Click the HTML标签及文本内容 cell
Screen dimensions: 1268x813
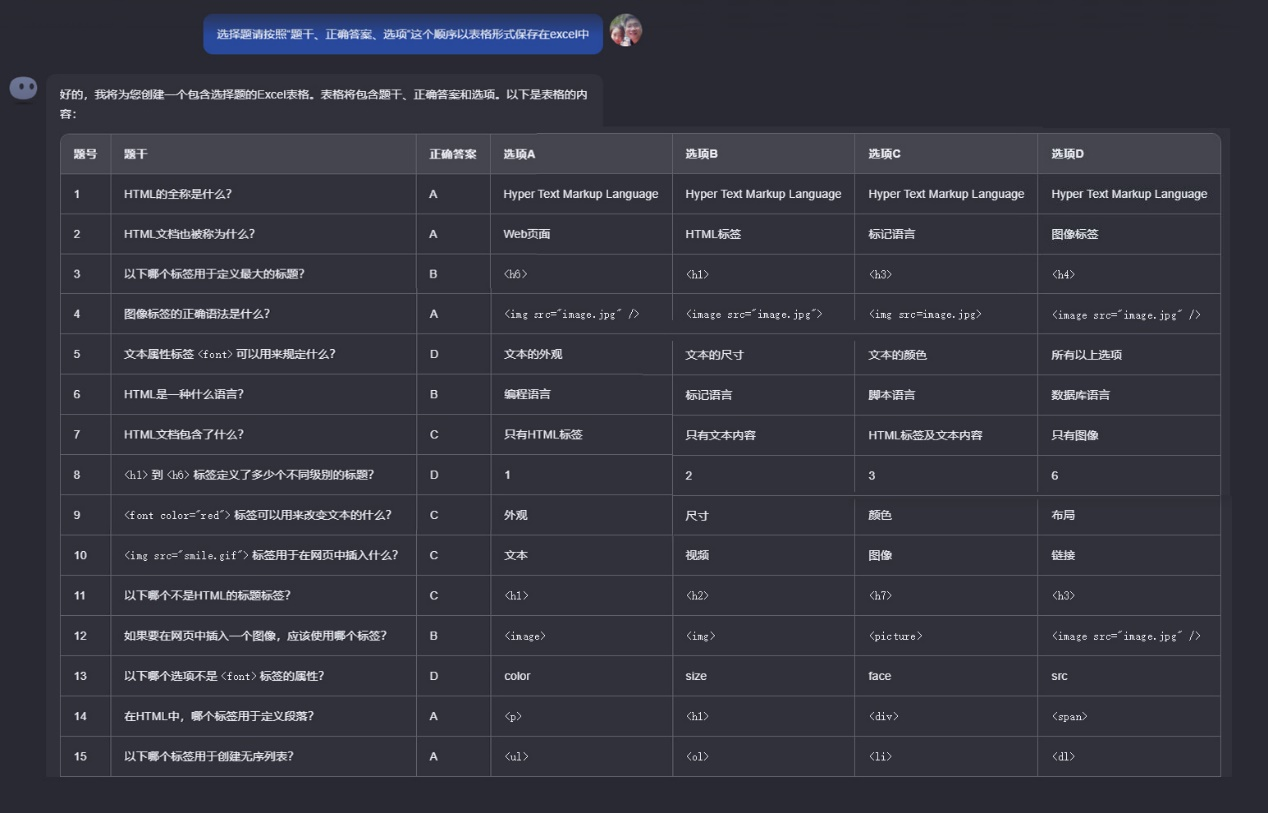[x=925, y=435]
